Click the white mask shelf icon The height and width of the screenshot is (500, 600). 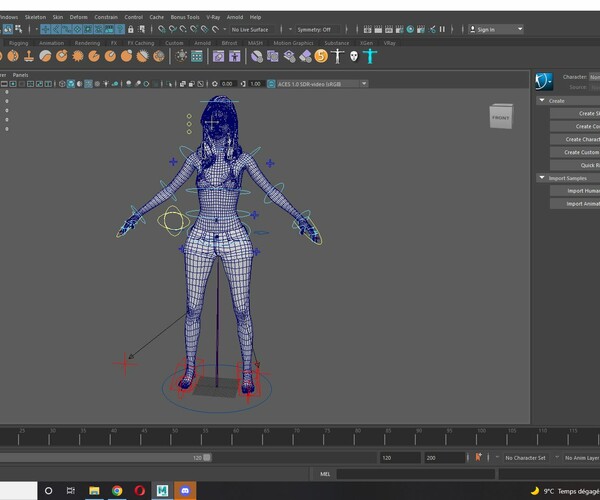354,56
